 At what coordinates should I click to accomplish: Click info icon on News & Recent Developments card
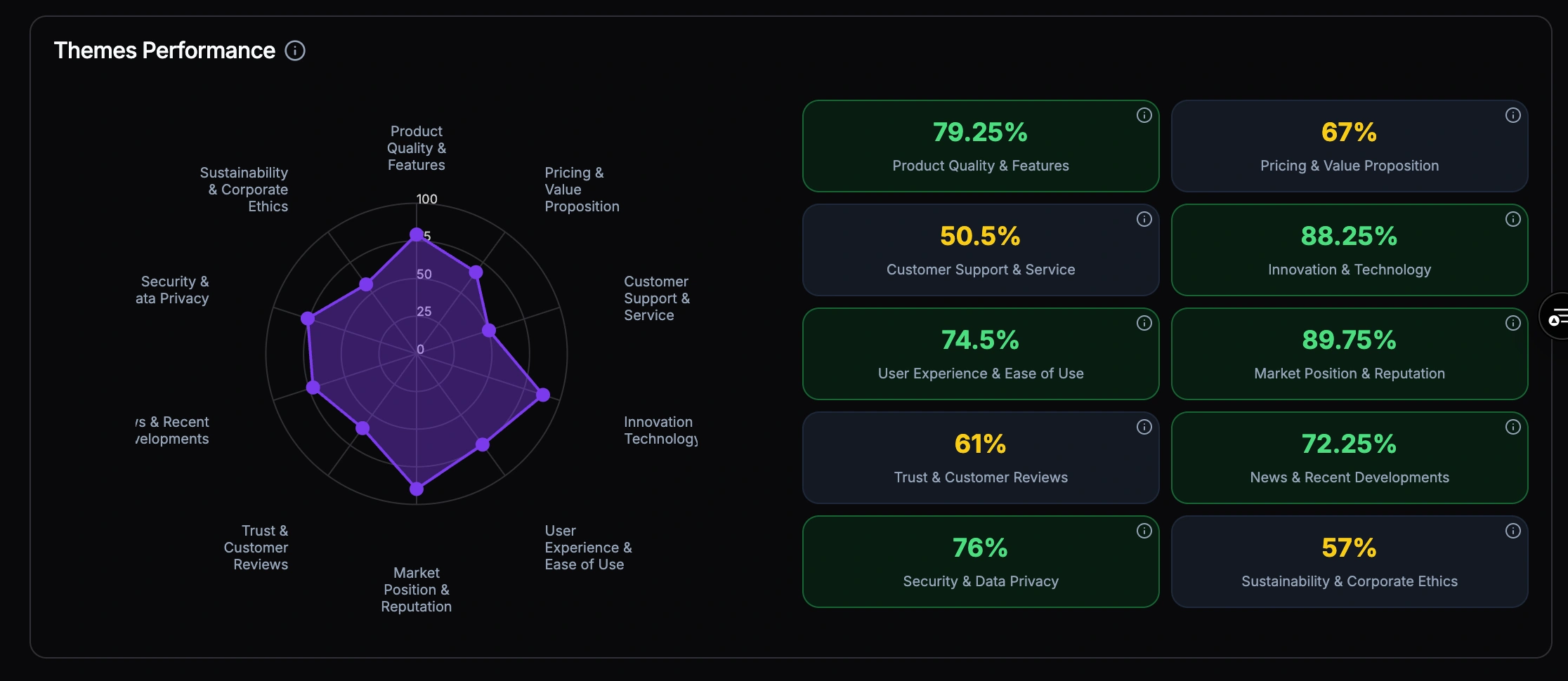(1513, 427)
